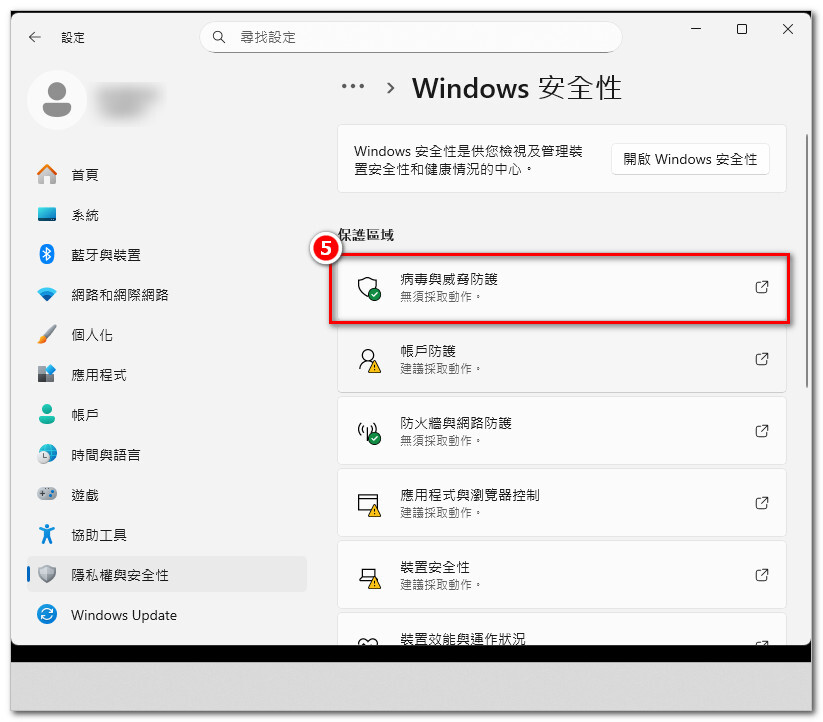Click the 帳戶防護 external link icon

tap(761, 359)
